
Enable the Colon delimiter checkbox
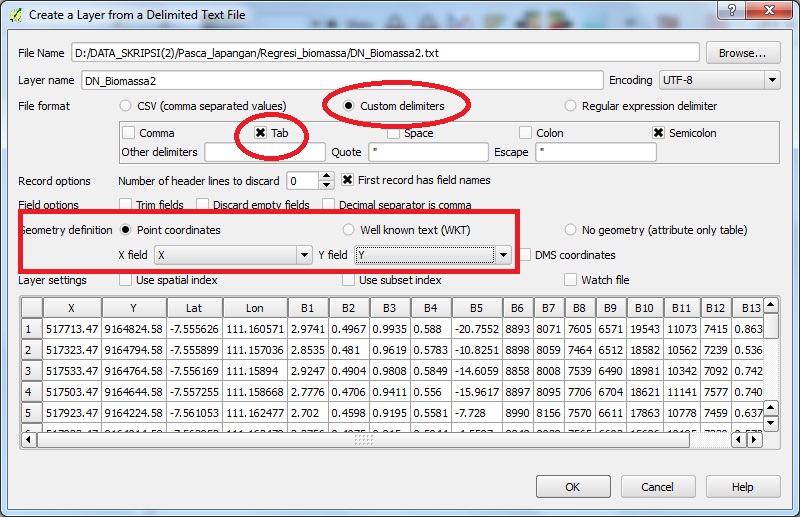[x=526, y=133]
